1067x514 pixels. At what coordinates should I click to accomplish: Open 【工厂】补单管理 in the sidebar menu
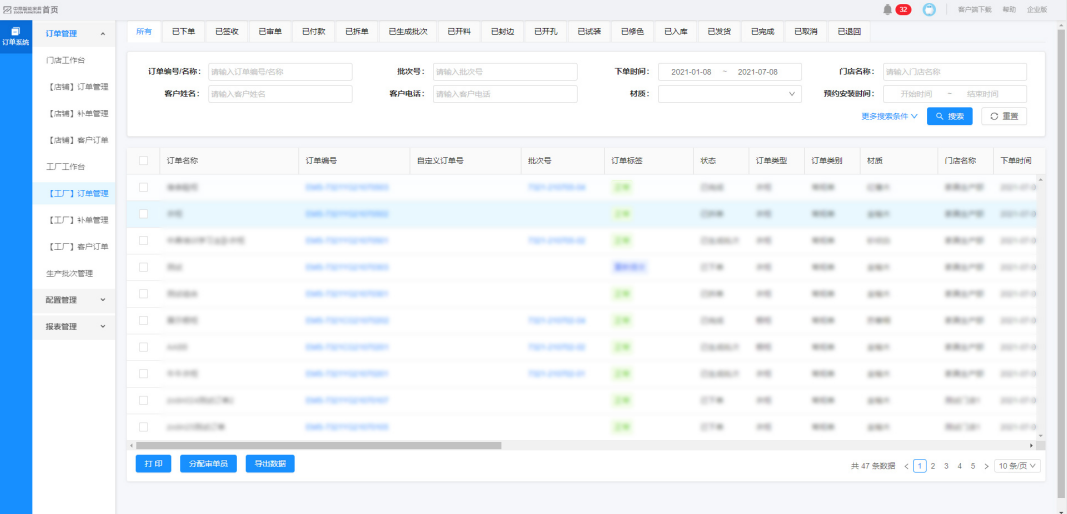78,220
